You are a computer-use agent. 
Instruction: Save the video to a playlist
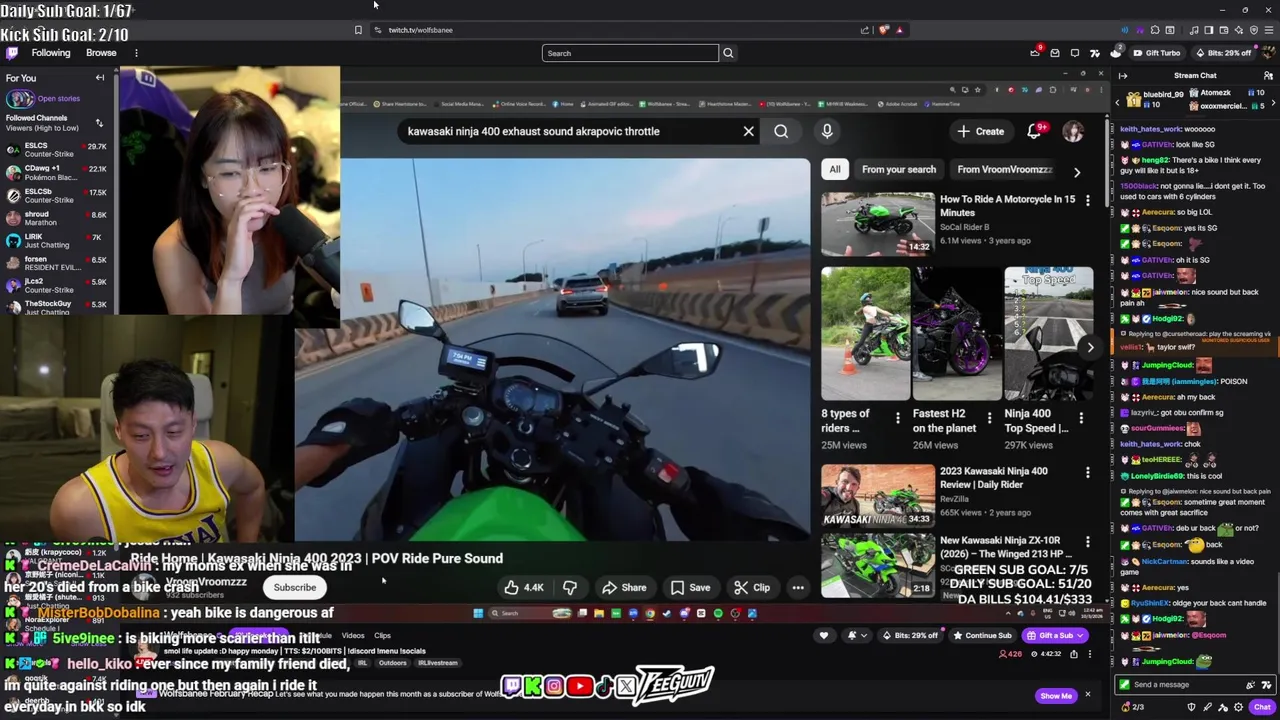(690, 588)
